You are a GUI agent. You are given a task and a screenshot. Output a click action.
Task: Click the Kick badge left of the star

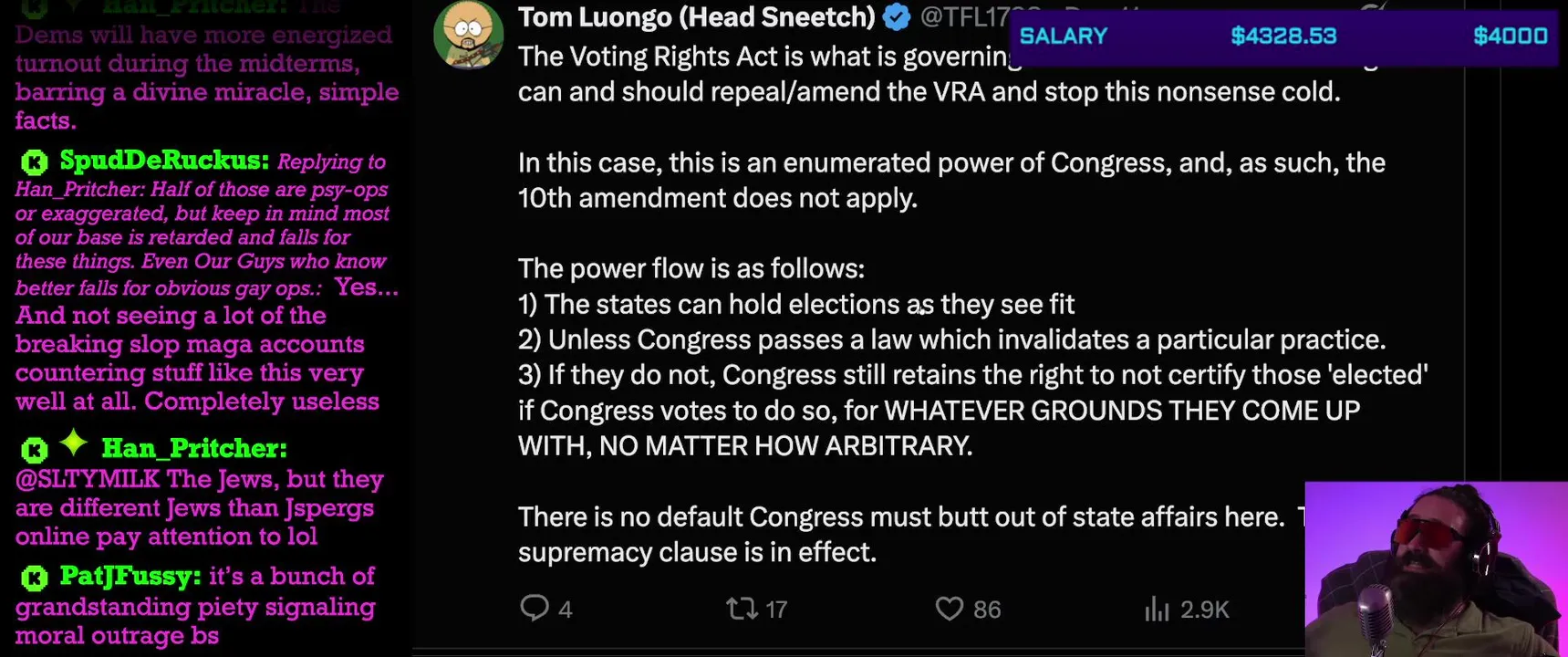click(35, 450)
